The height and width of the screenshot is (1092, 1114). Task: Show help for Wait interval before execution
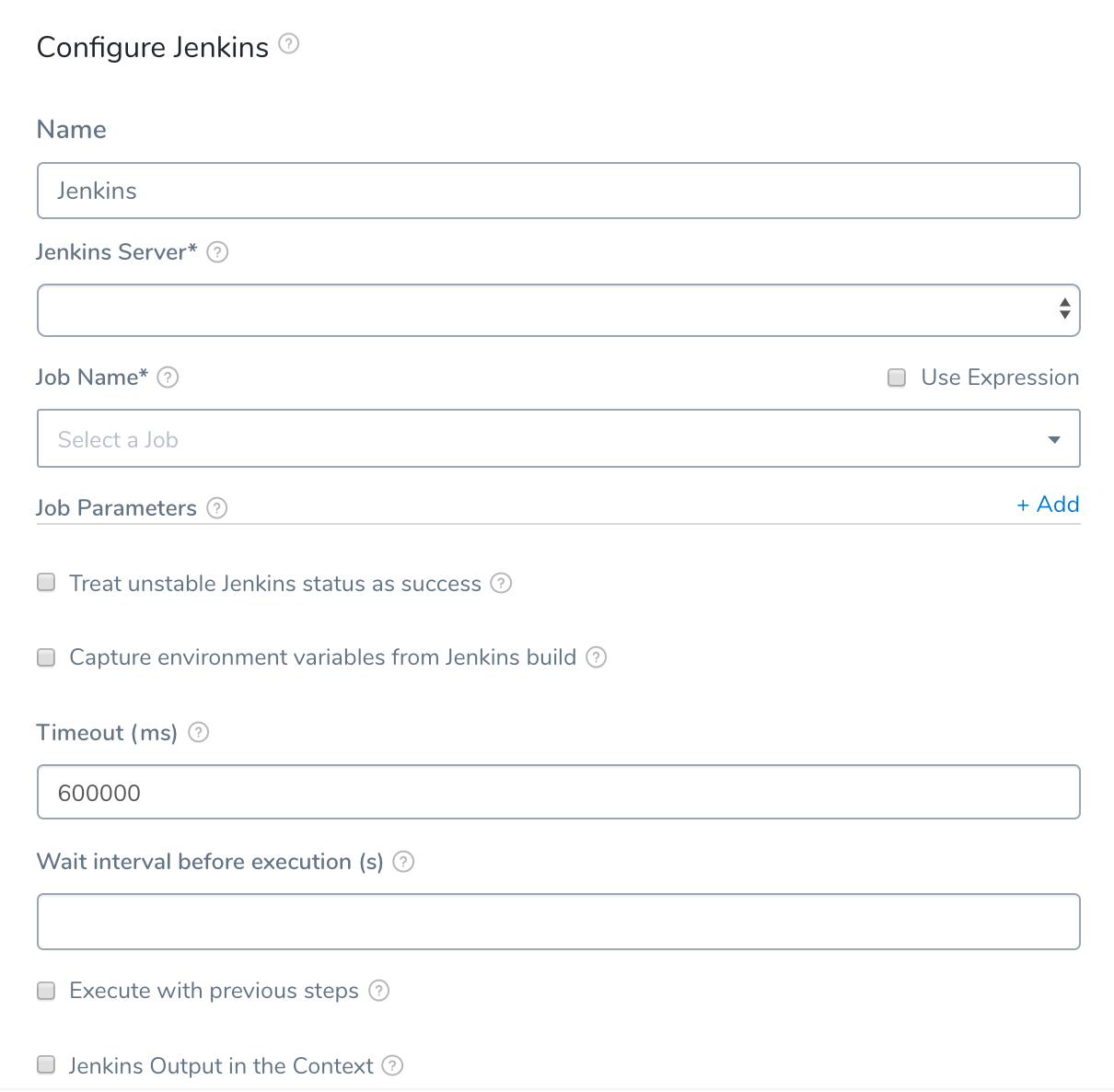pos(403,862)
